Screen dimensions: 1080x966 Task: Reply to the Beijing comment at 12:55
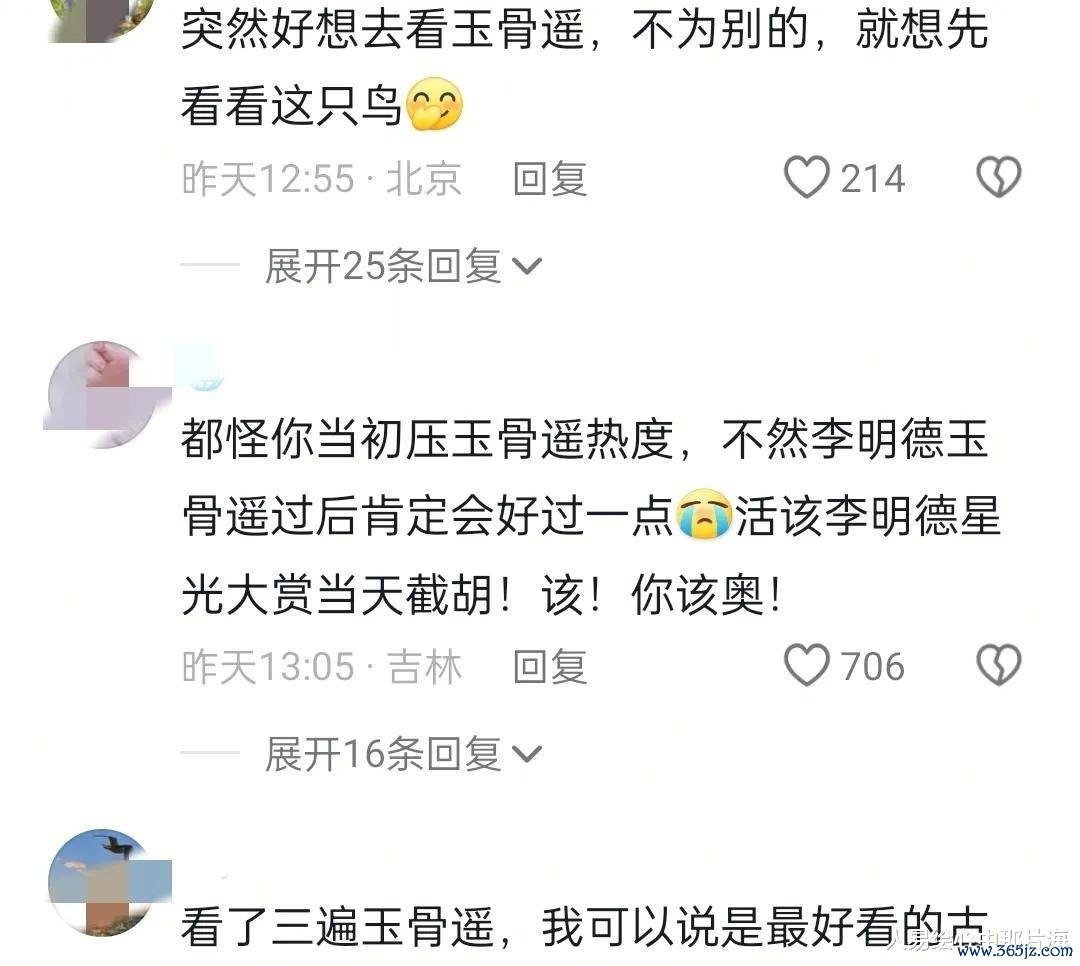[550, 178]
